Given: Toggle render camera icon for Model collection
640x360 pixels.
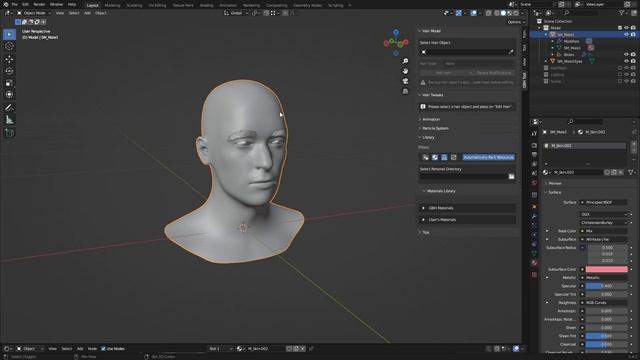Looking at the screenshot, I should coord(633,28).
